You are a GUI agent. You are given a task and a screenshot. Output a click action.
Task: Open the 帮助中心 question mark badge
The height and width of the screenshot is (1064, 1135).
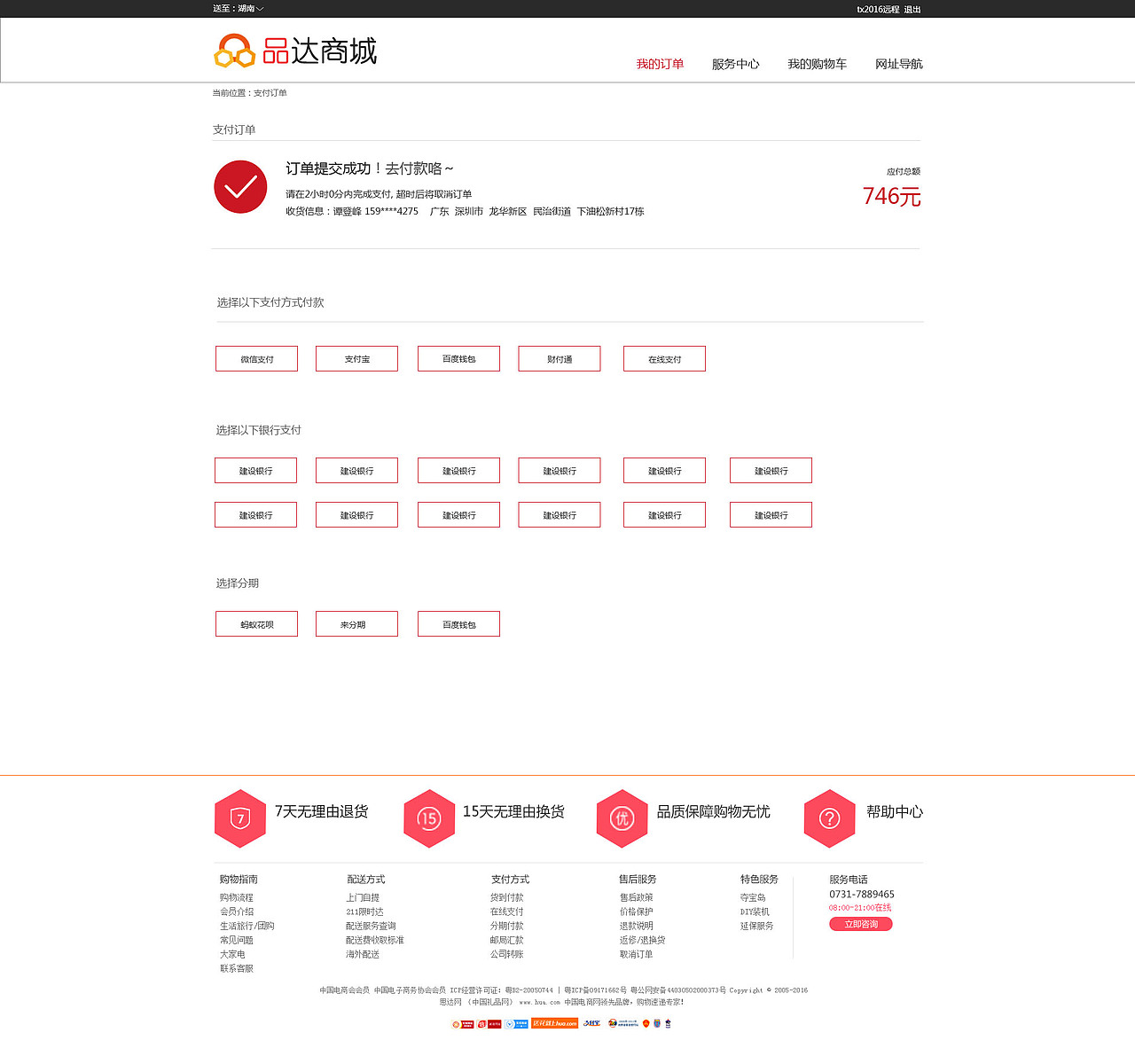pos(829,818)
